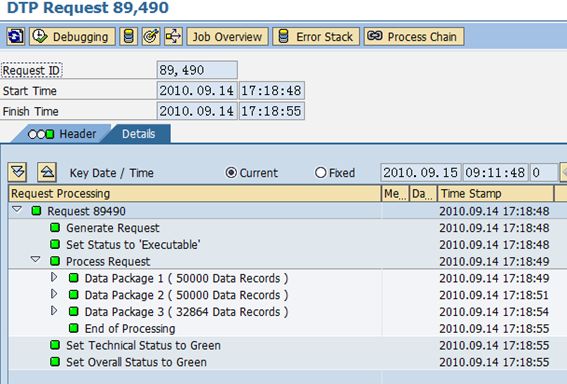
Task: Switch to the Header tab
Action: 61,134
